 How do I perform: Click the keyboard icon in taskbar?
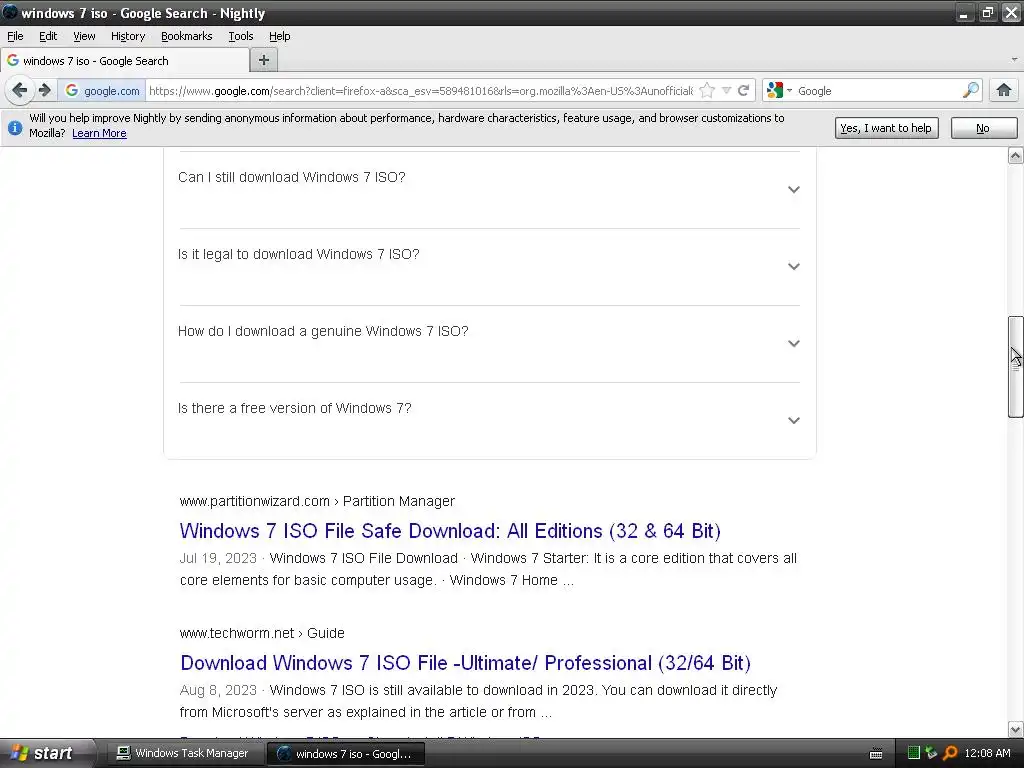click(876, 754)
